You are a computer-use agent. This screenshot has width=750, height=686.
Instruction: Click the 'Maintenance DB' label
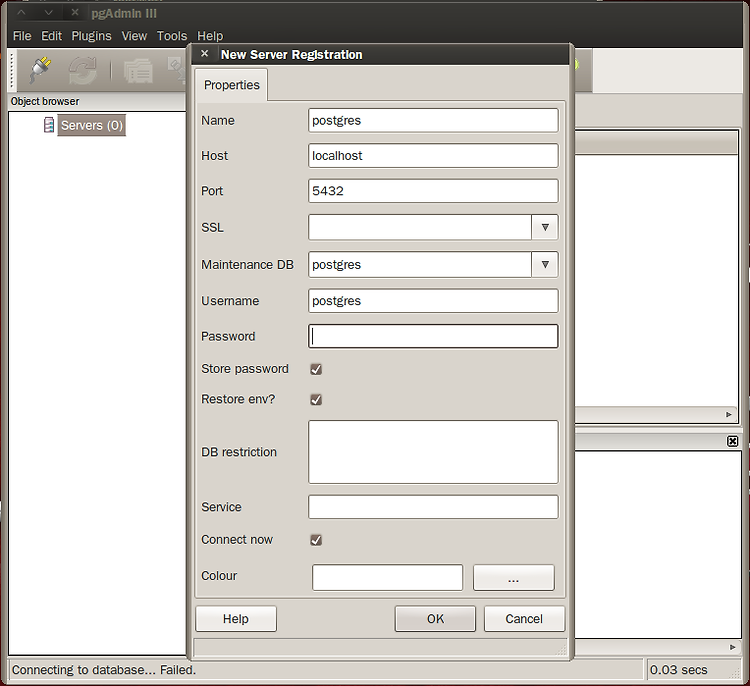pos(247,265)
